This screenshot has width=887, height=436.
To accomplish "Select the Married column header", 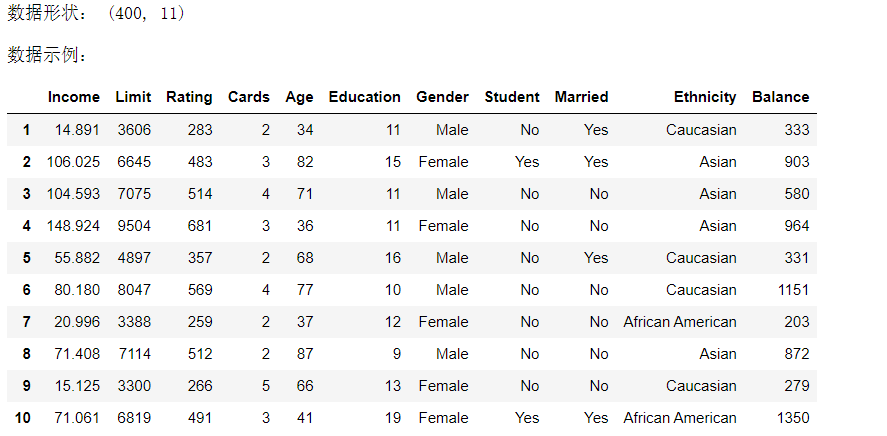I will coord(581,97).
